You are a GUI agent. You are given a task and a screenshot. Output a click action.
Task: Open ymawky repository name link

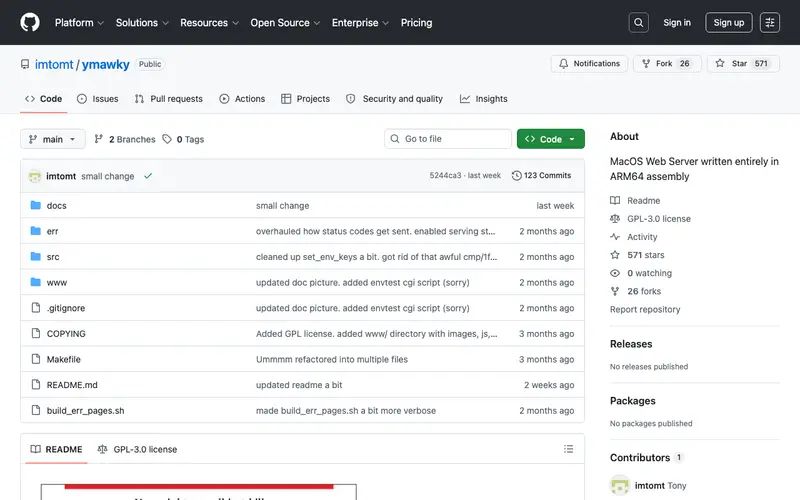point(106,64)
